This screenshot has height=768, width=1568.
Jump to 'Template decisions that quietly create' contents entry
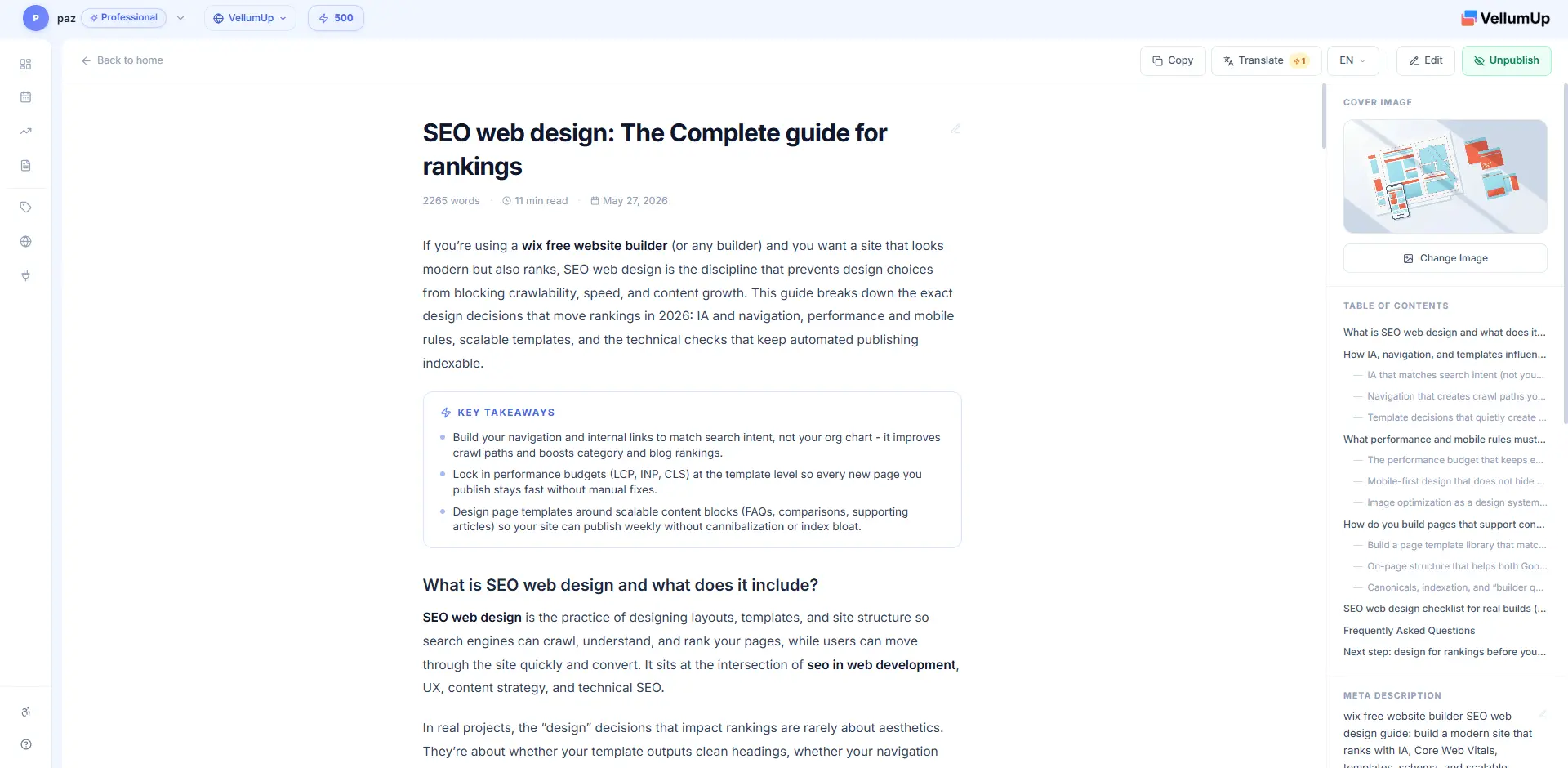coord(1456,417)
